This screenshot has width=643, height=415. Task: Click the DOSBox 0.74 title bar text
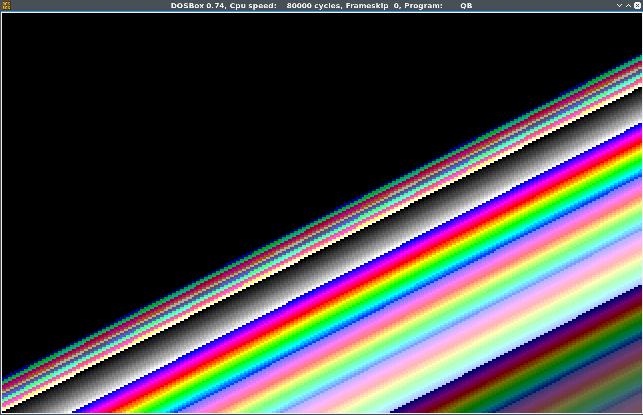(322, 6)
